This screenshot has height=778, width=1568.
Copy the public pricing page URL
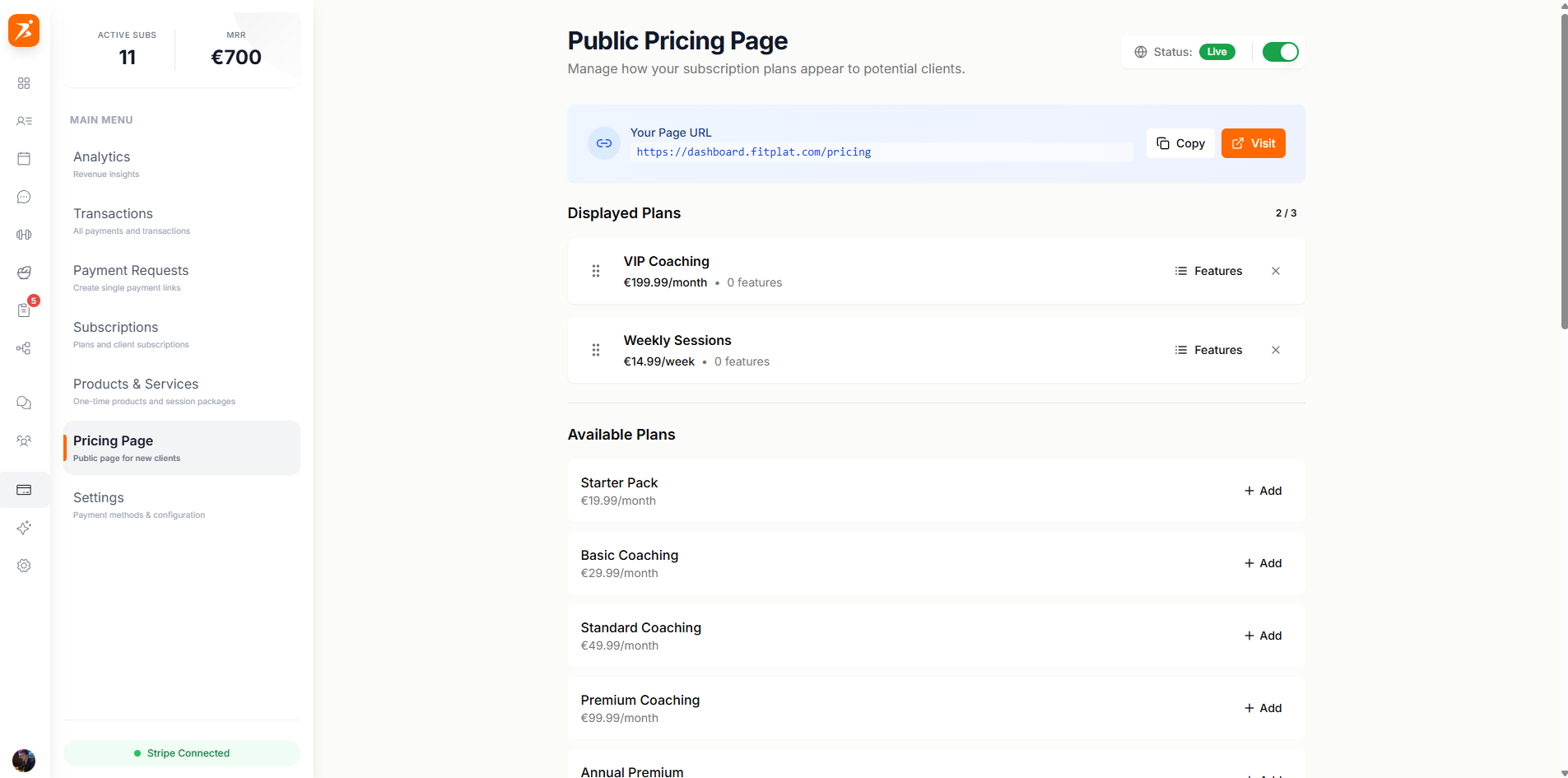(x=1180, y=142)
